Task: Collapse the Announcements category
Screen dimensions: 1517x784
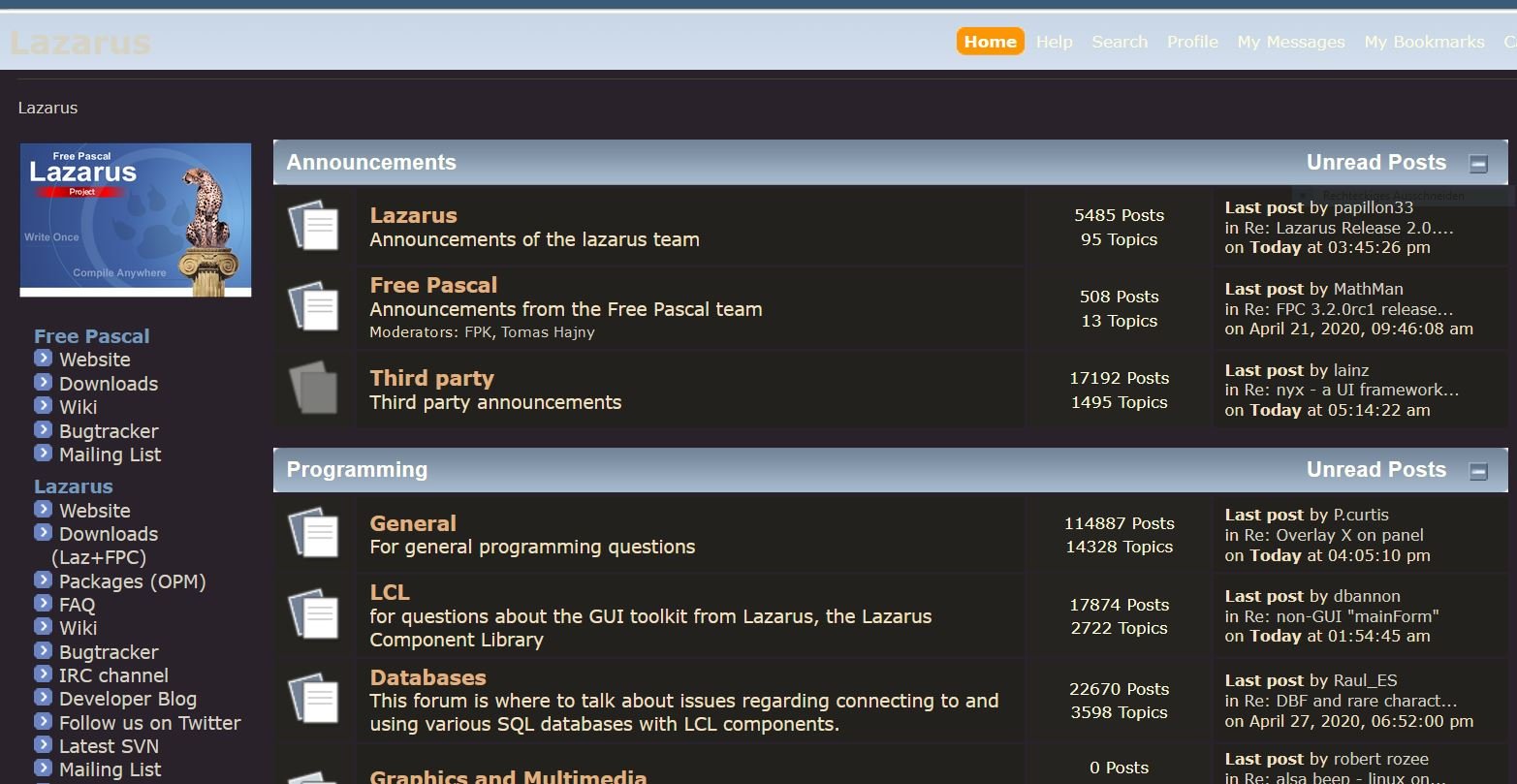Action: click(x=1478, y=164)
